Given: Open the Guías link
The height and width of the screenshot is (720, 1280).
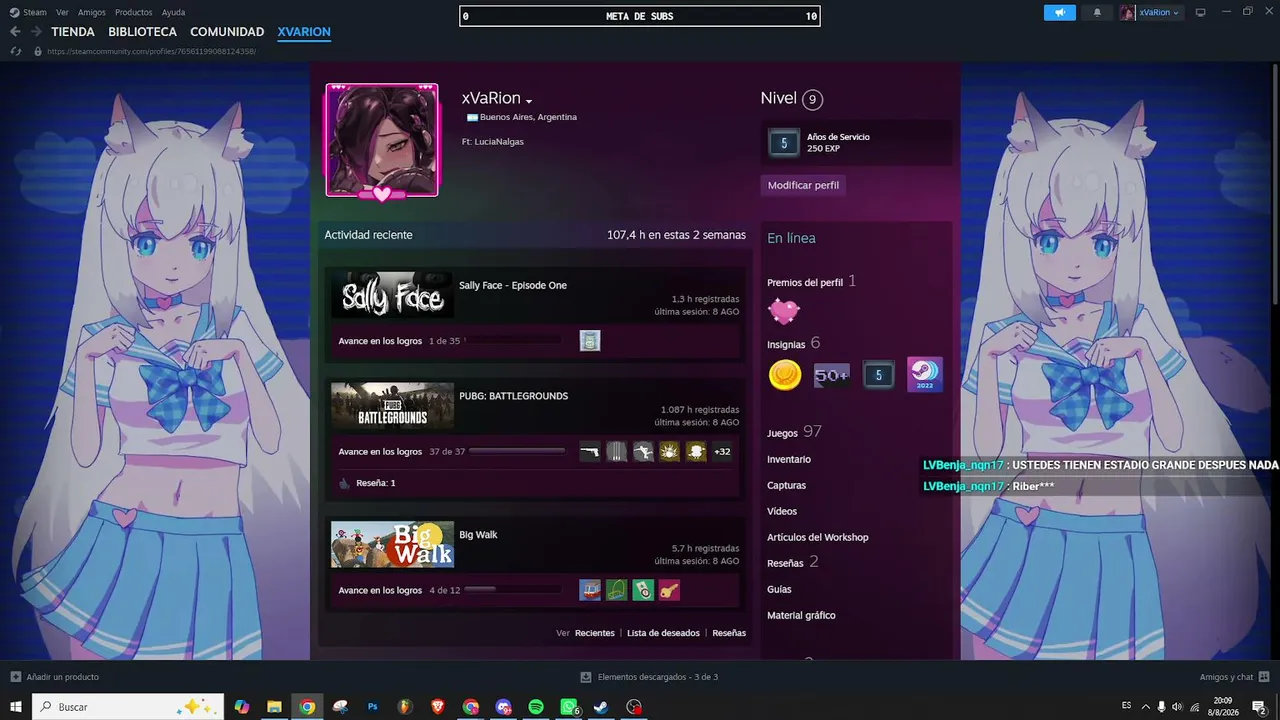Looking at the screenshot, I should point(779,589).
